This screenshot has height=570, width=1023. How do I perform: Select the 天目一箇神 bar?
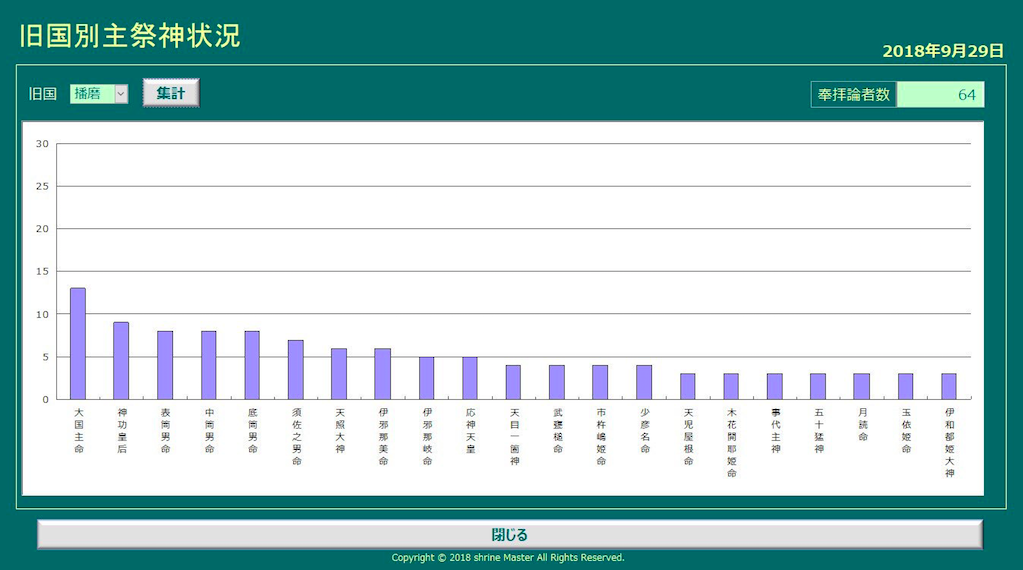coord(513,382)
